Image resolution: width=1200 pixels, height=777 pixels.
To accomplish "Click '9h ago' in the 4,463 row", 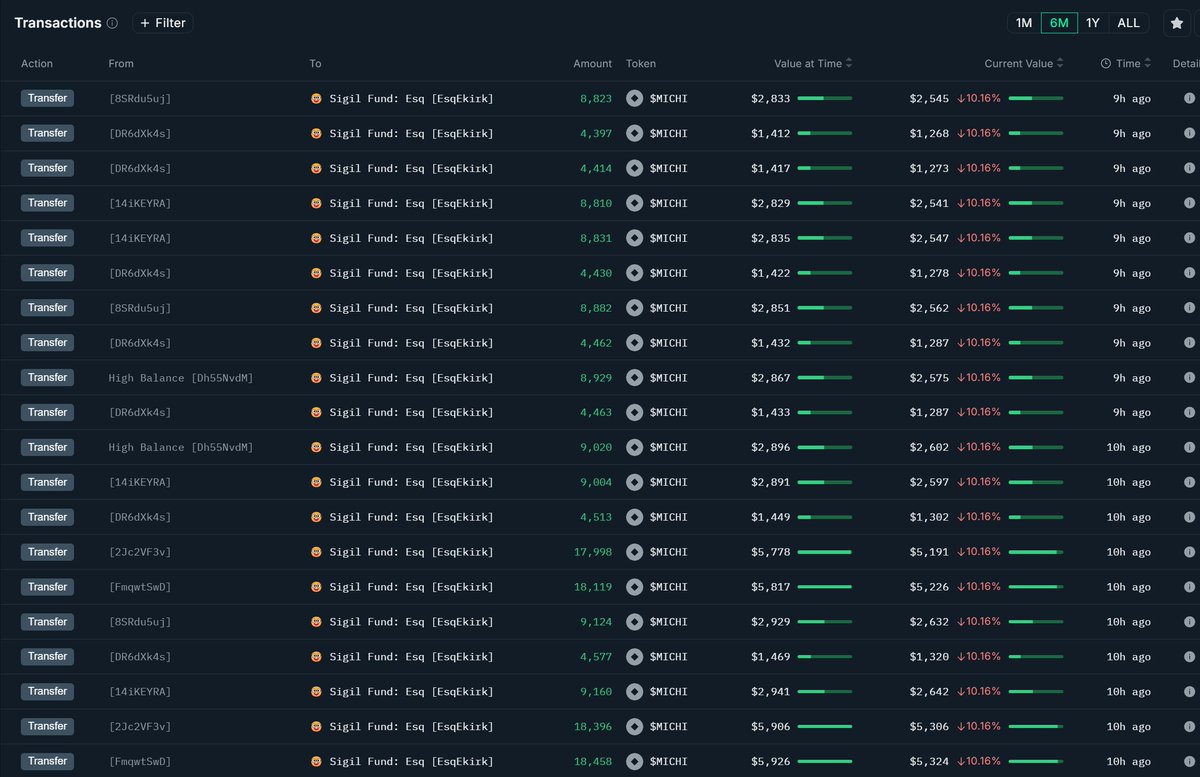I will point(1132,413).
